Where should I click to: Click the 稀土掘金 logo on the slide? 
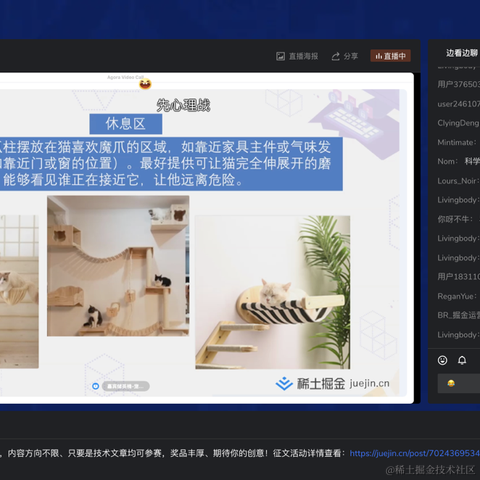point(310,384)
